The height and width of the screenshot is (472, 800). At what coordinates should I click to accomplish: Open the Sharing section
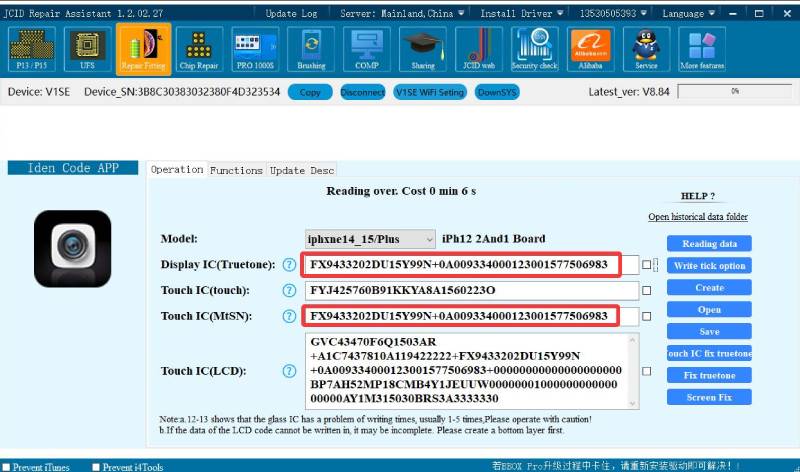[423, 49]
